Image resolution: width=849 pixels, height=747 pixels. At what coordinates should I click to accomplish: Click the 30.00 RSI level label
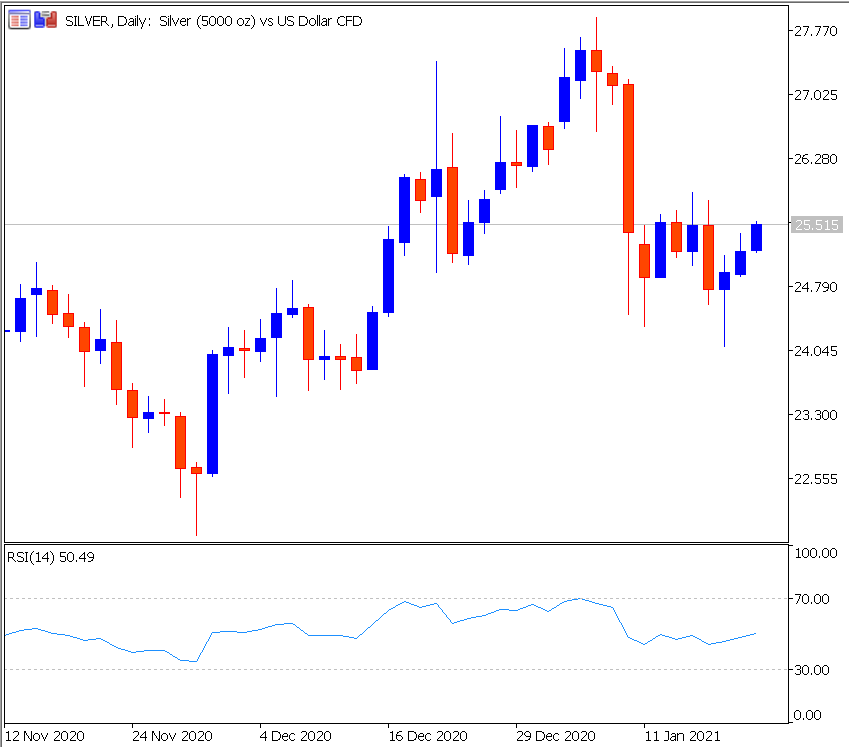pos(812,670)
